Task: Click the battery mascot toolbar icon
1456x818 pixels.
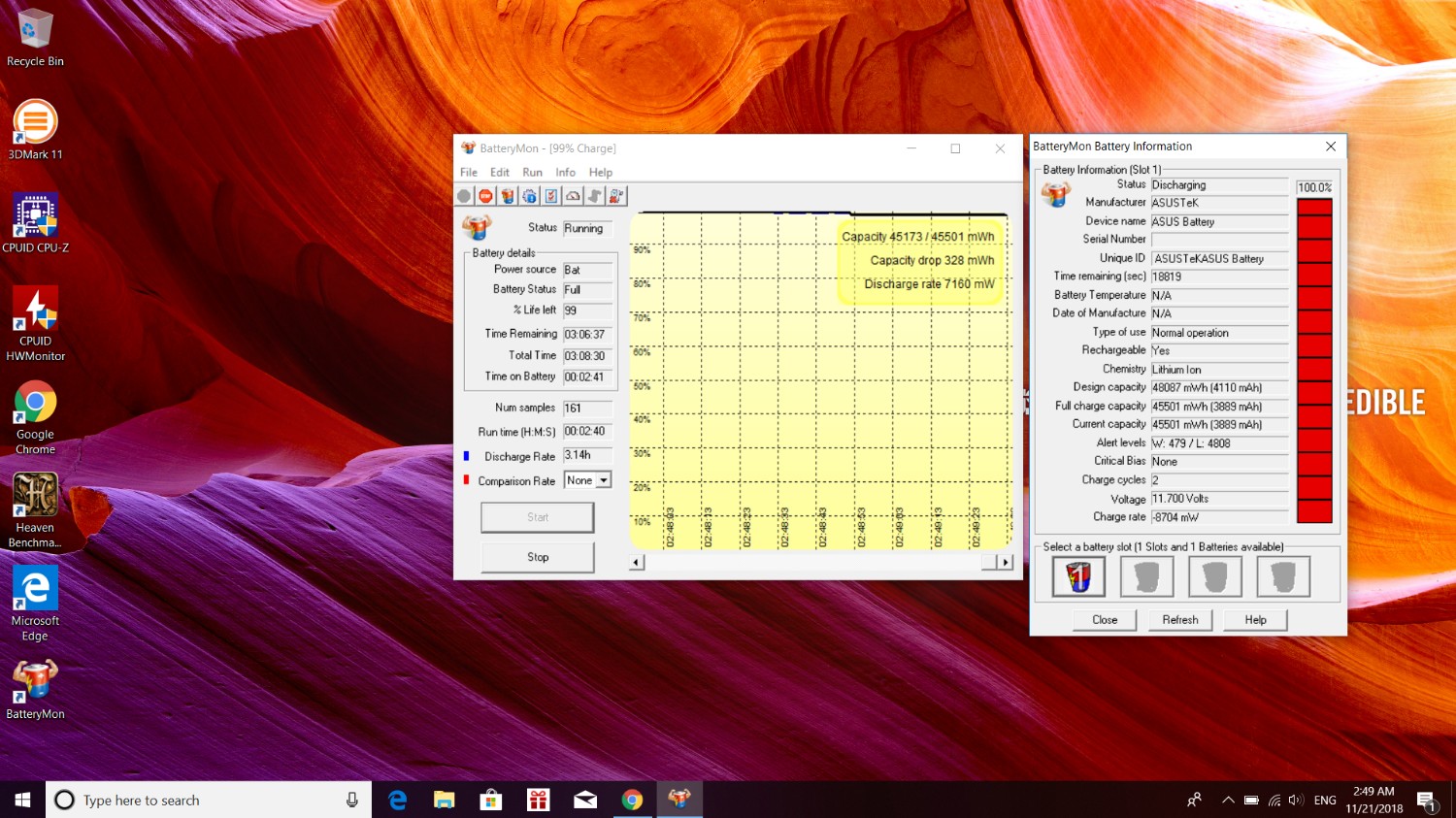Action: point(508,196)
